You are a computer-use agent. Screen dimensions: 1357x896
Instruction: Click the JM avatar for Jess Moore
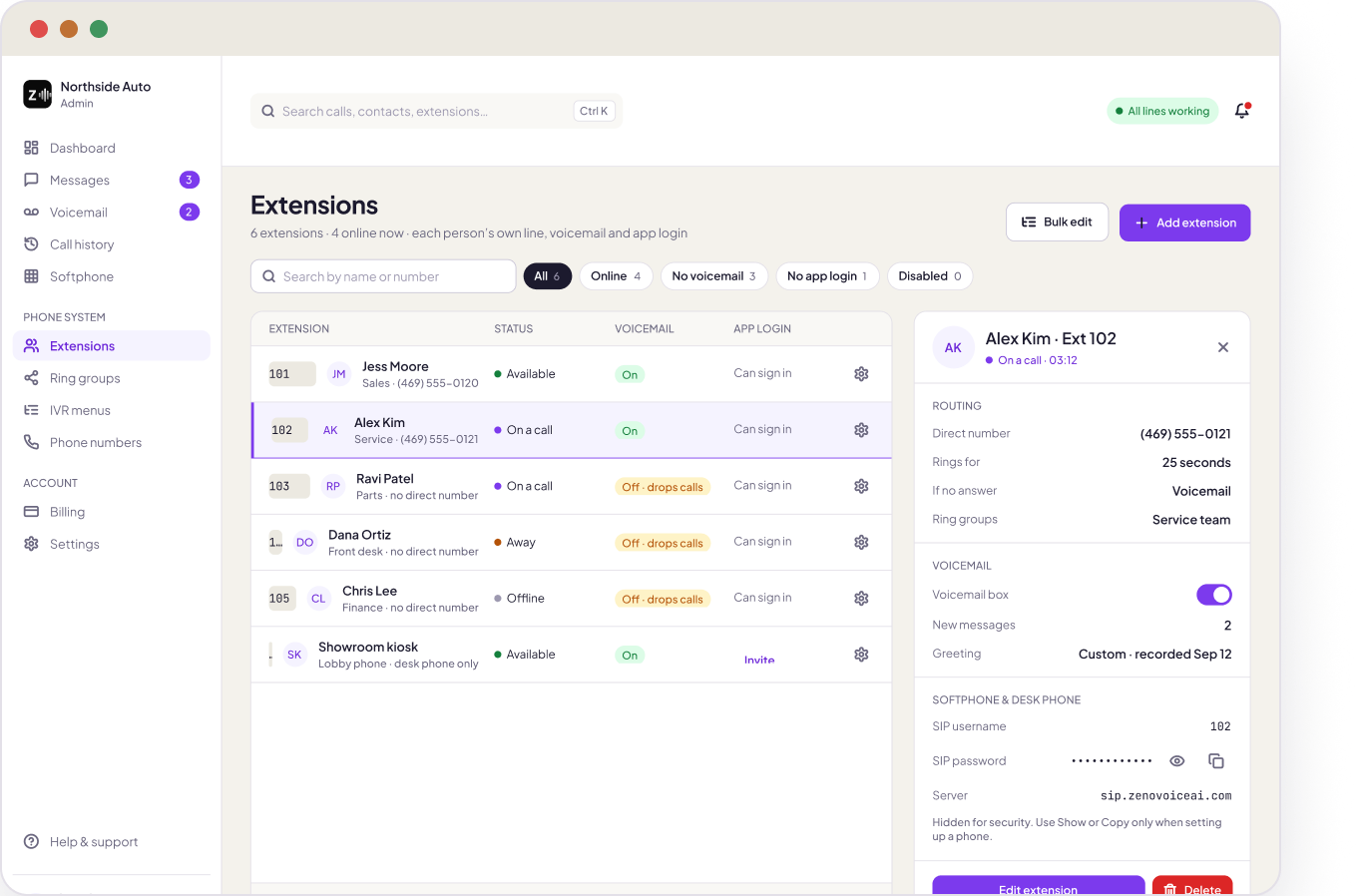click(339, 374)
